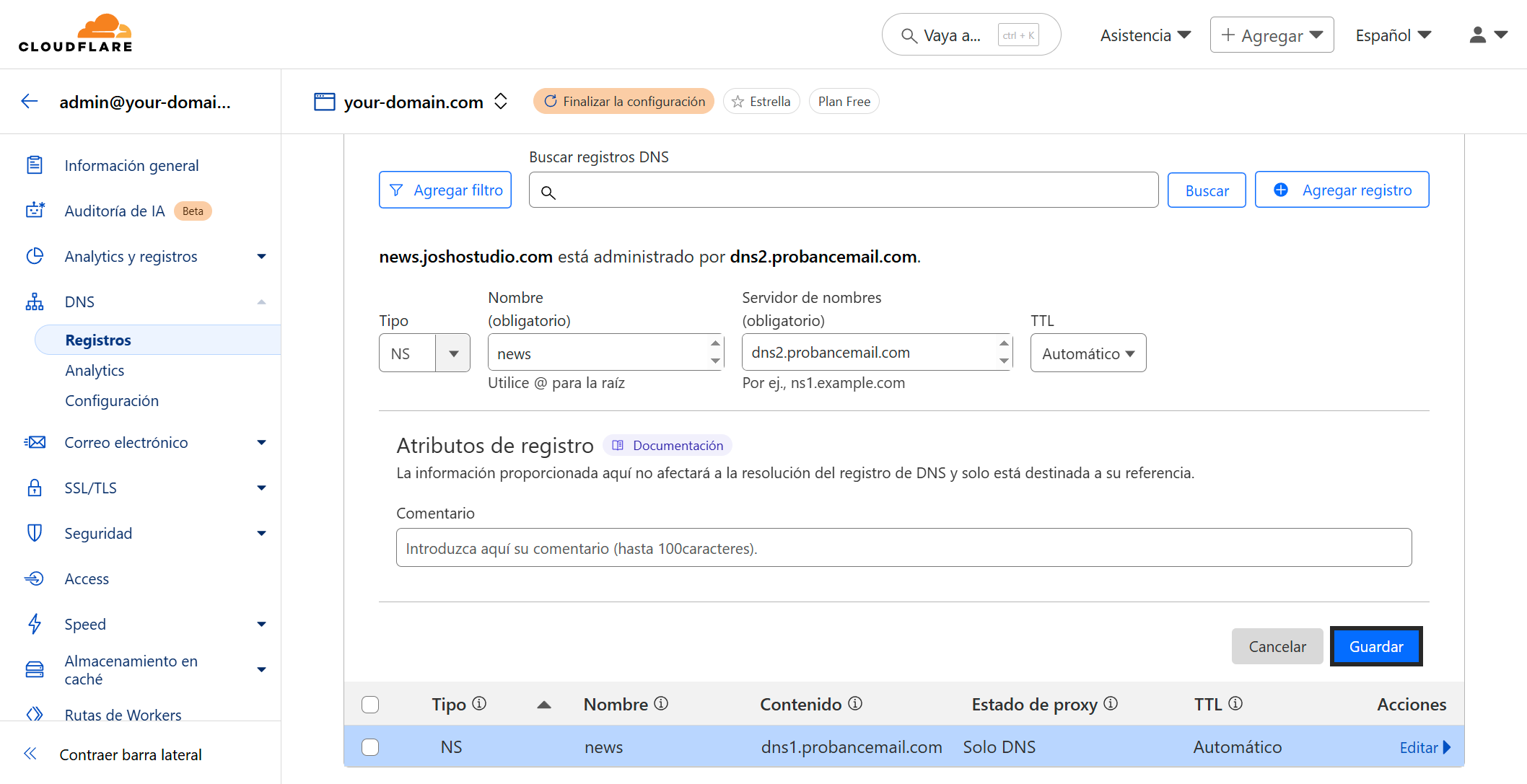The image size is (1527, 784).
Task: Expand the Correo electrónico section
Action: (x=261, y=443)
